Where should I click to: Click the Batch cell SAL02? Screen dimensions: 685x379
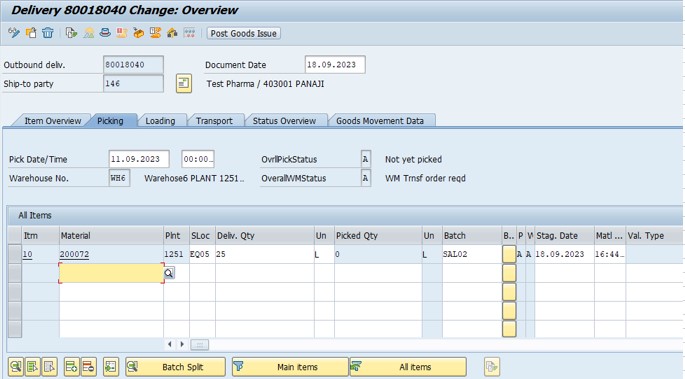pos(472,254)
